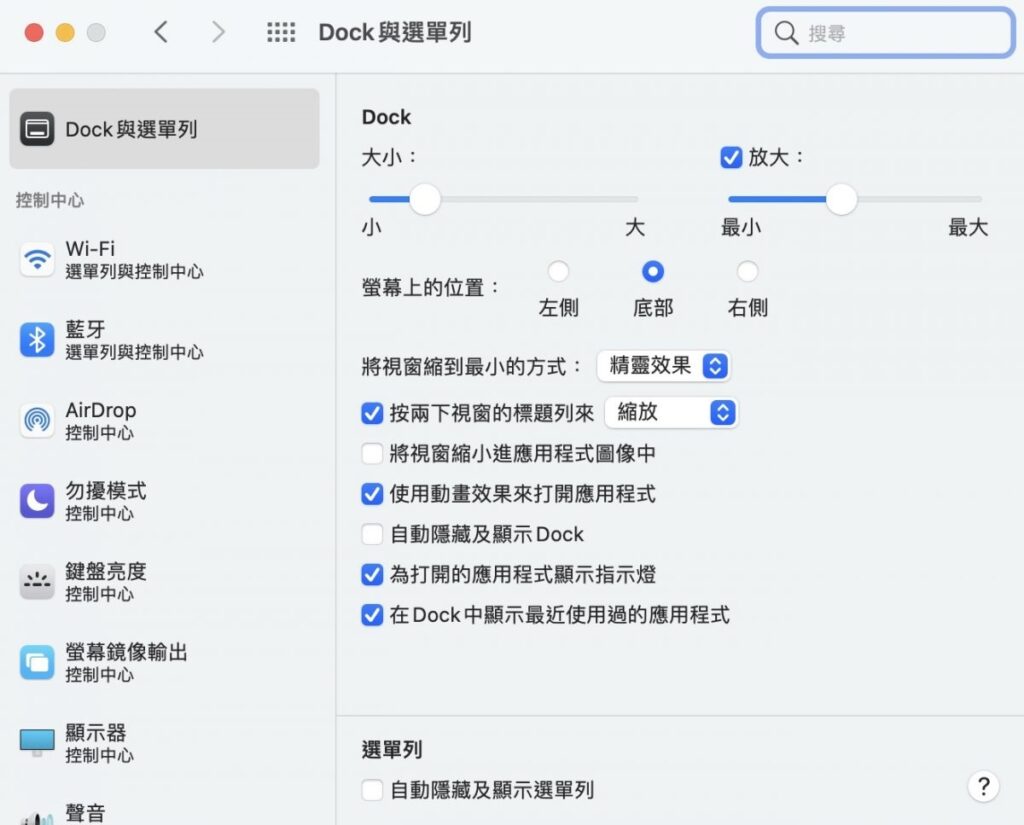Screen dimensions: 1024x825
Task: Open the 精靈效果 minimize effect dropdown
Action: coord(664,366)
